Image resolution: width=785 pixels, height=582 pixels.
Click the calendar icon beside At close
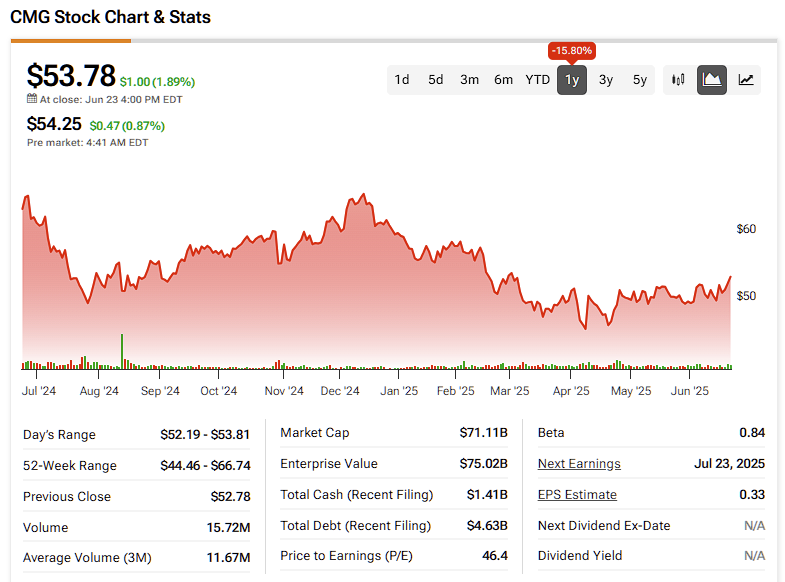(32, 99)
